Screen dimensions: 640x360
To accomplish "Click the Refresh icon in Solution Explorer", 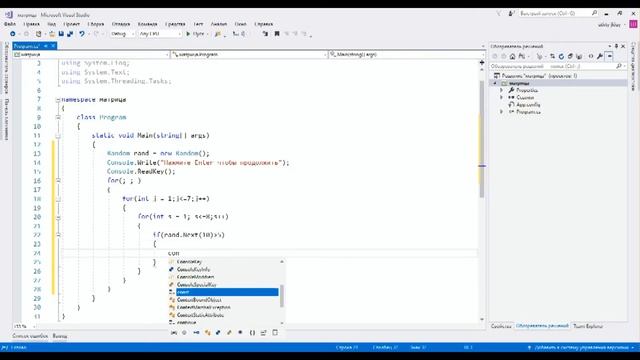I will click(561, 56).
